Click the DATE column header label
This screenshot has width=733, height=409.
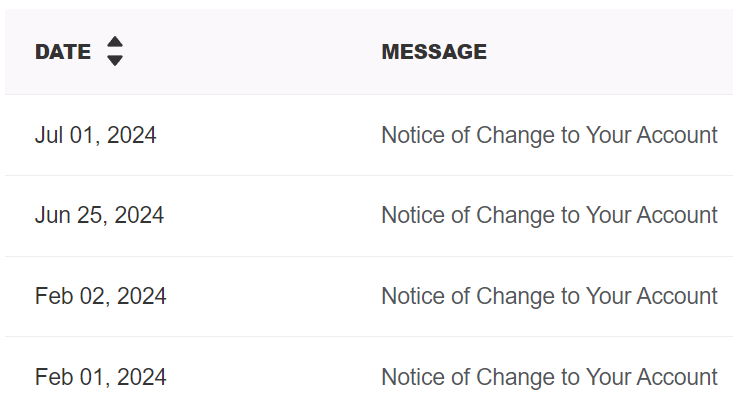coord(63,52)
